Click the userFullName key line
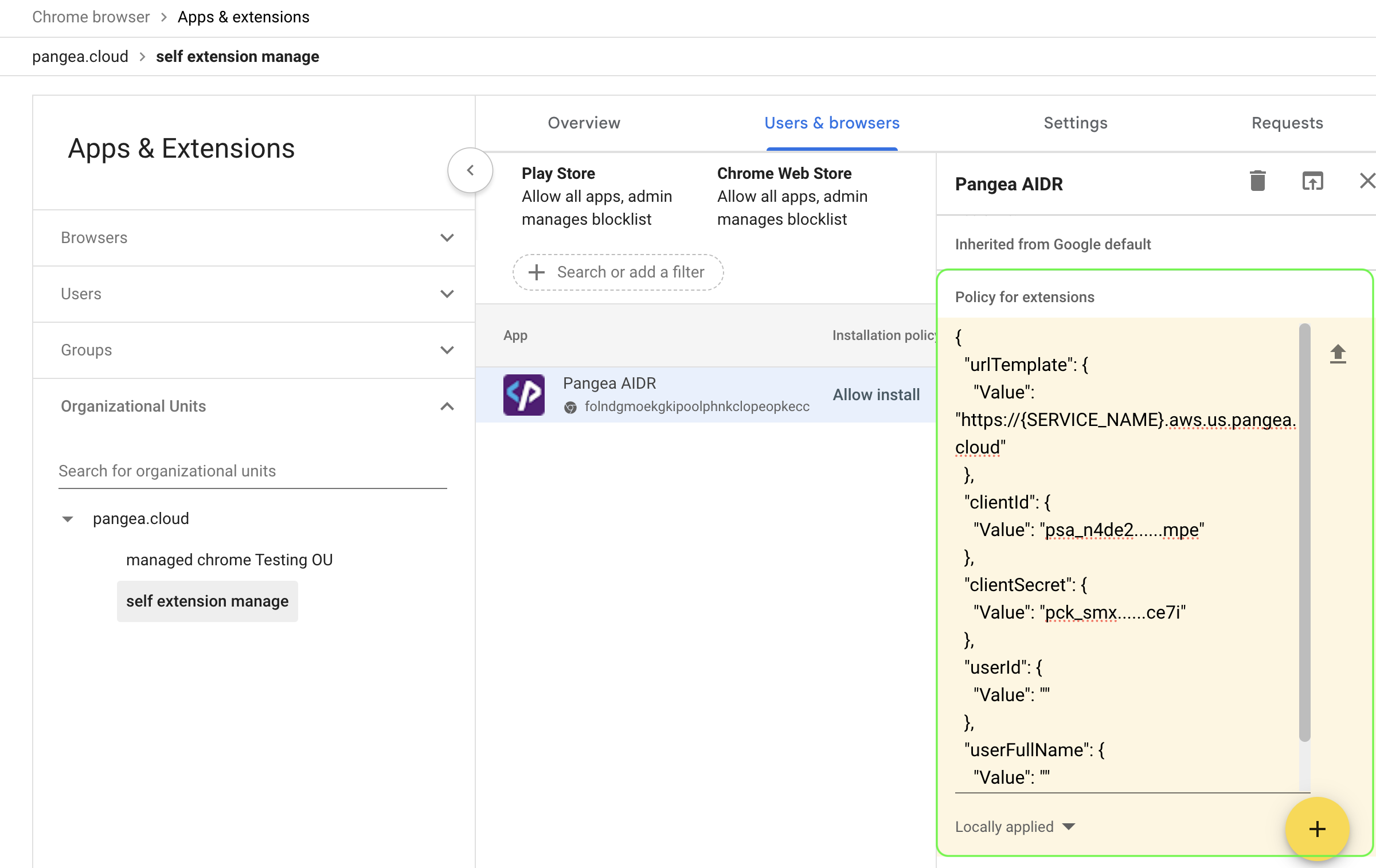Image resolution: width=1376 pixels, height=868 pixels. click(1034, 750)
